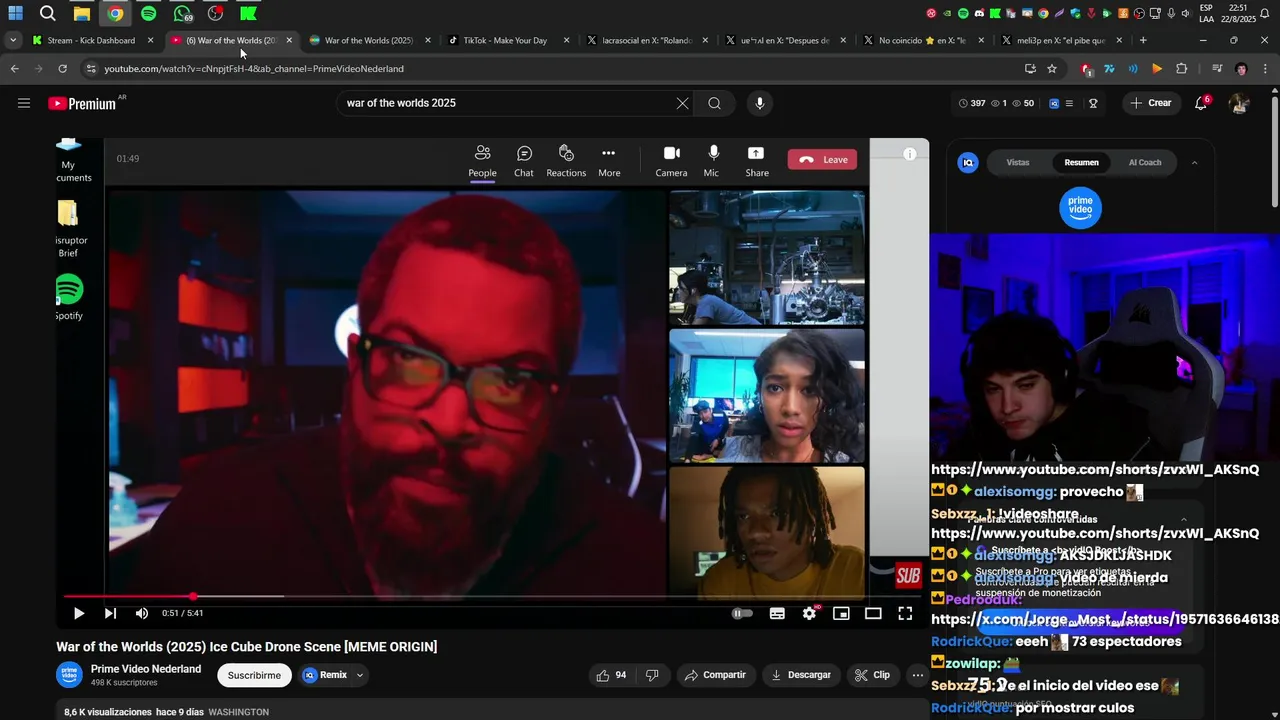This screenshot has height=720, width=1280.
Task: Open the Chrome media control button
Action: click(1216, 68)
